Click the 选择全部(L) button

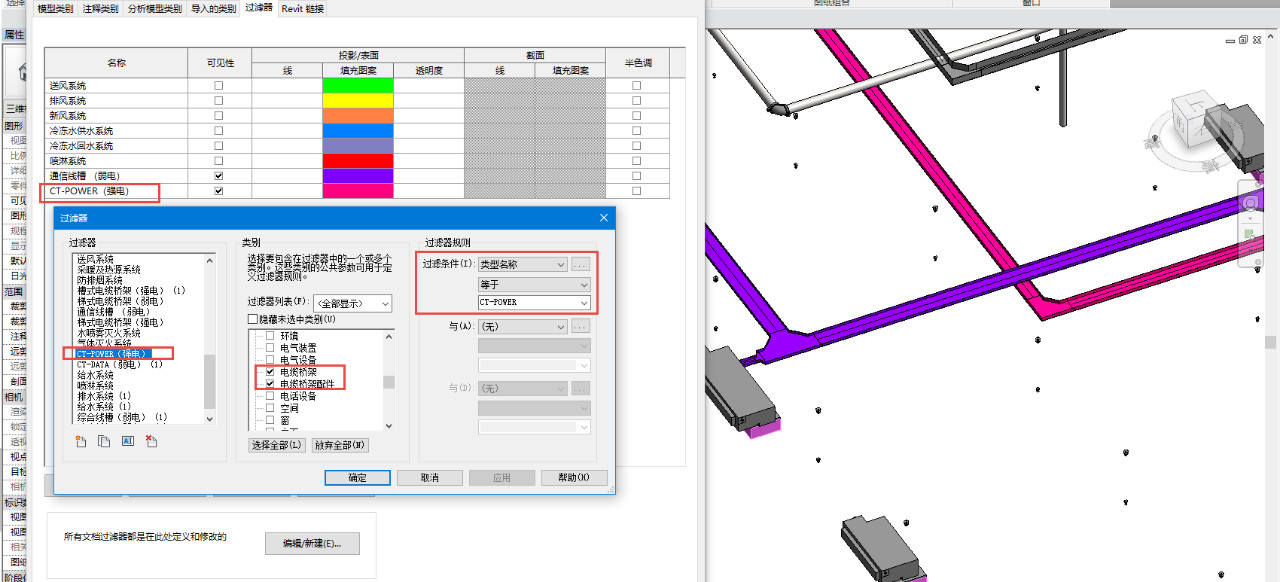coord(276,445)
